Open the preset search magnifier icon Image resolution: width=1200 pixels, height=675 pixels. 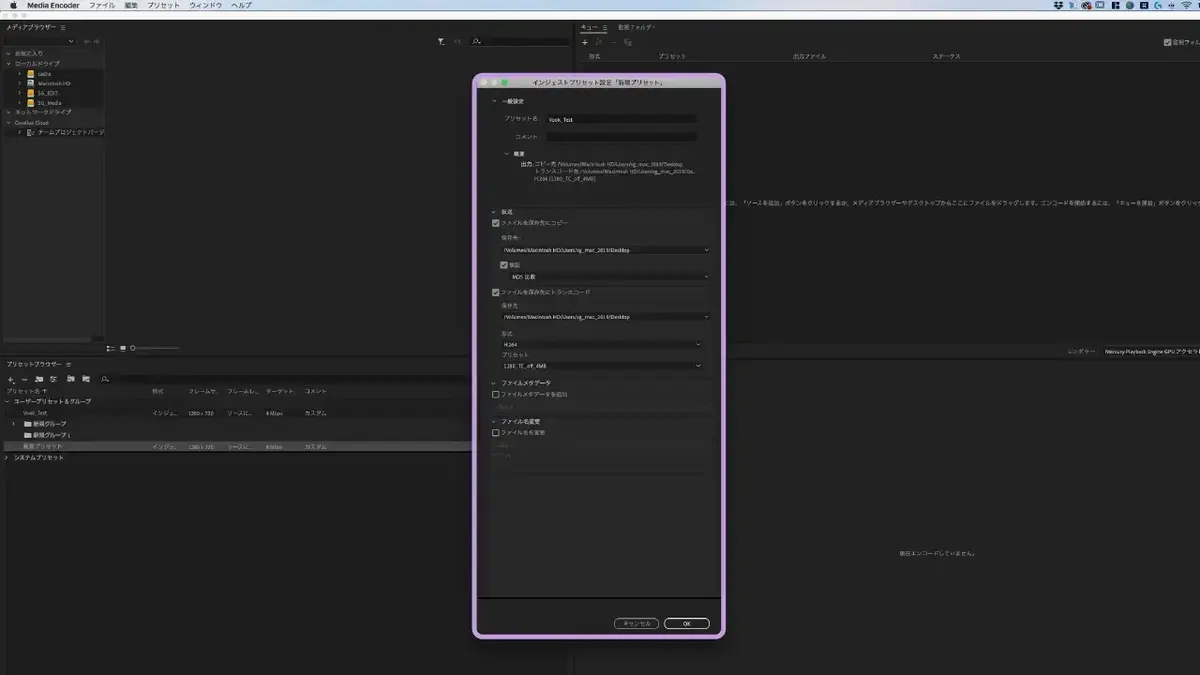tap(105, 379)
